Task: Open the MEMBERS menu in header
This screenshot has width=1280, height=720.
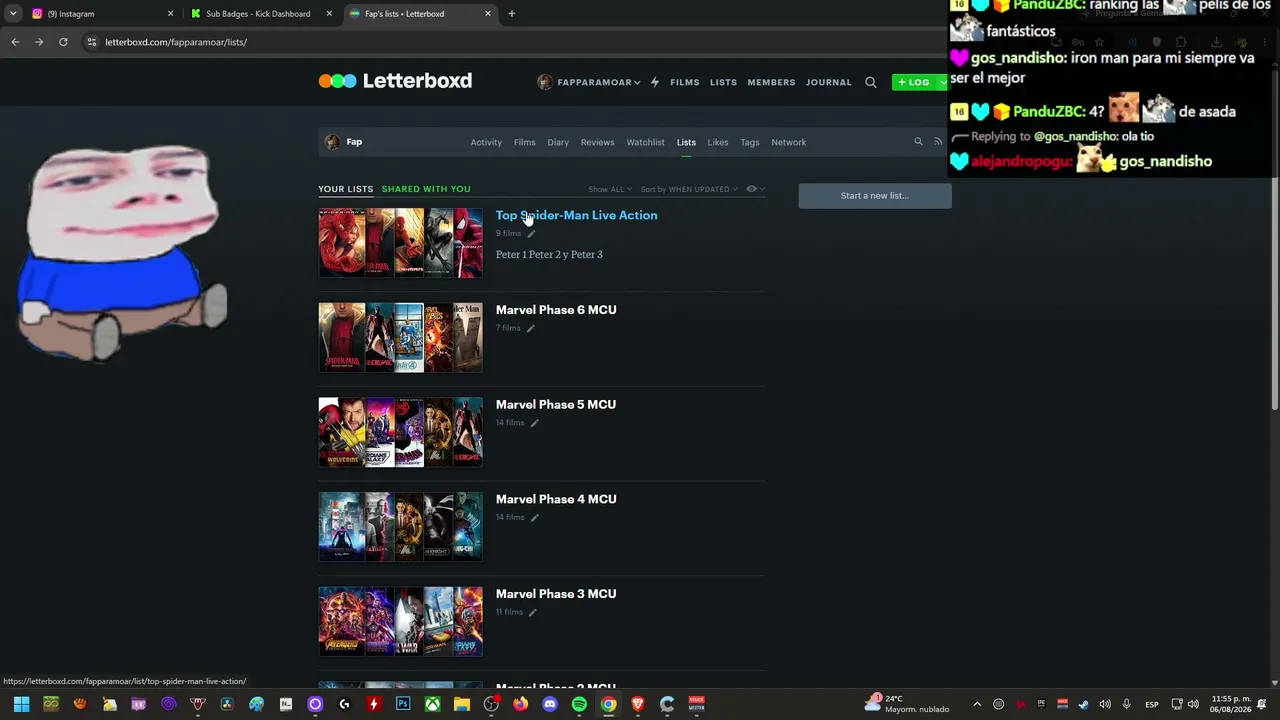Action: (771, 82)
